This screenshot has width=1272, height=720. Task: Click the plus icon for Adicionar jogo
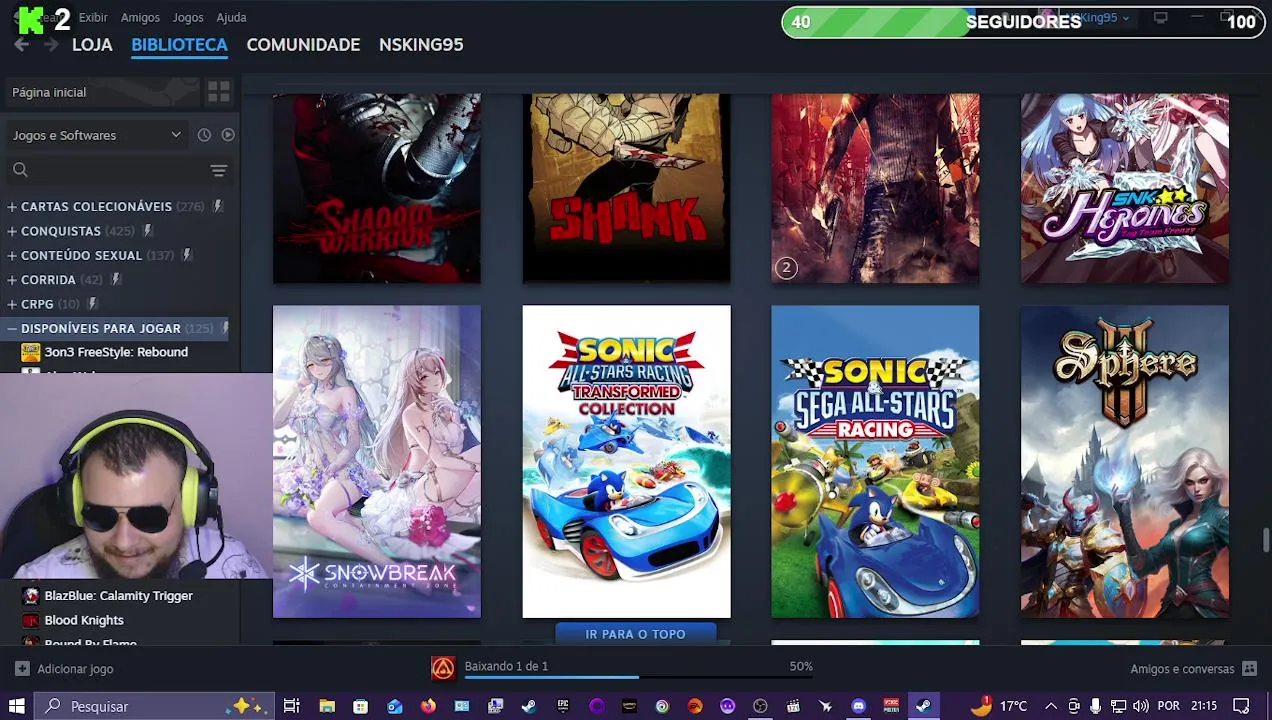[22, 668]
